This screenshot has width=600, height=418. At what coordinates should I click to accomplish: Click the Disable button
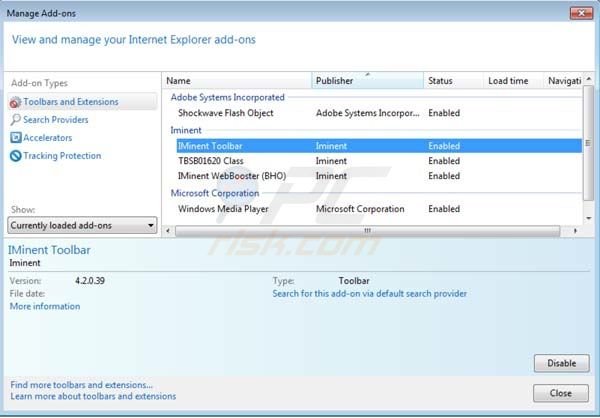pyautogui.click(x=561, y=363)
